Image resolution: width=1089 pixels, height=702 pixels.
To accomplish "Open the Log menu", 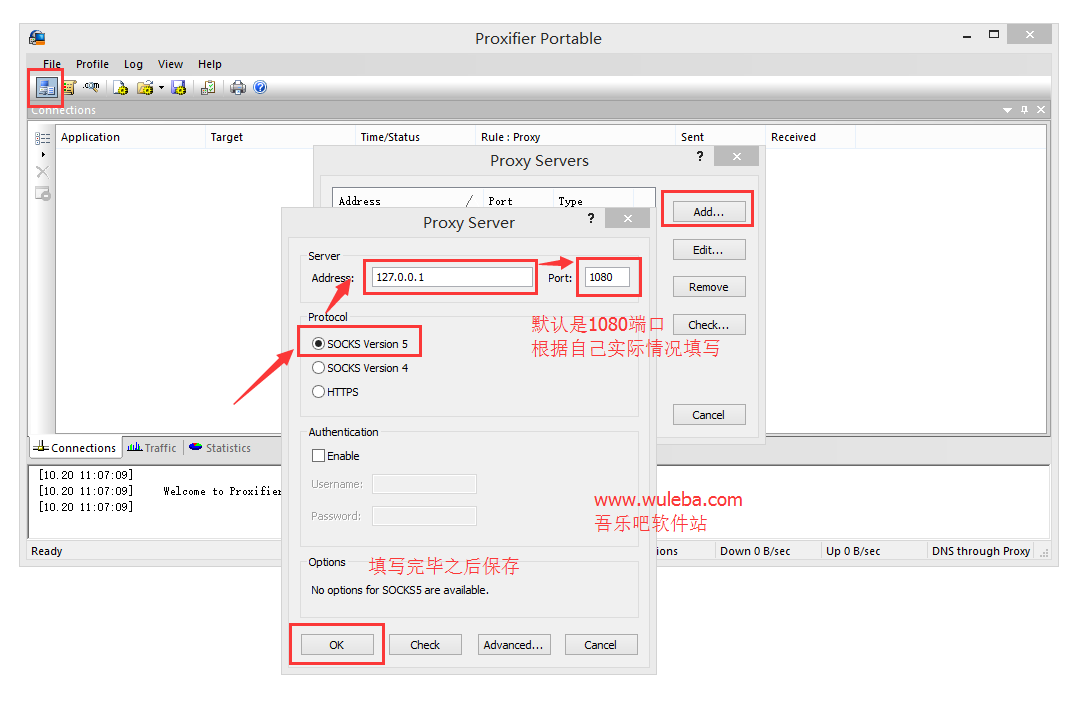I will coord(133,64).
